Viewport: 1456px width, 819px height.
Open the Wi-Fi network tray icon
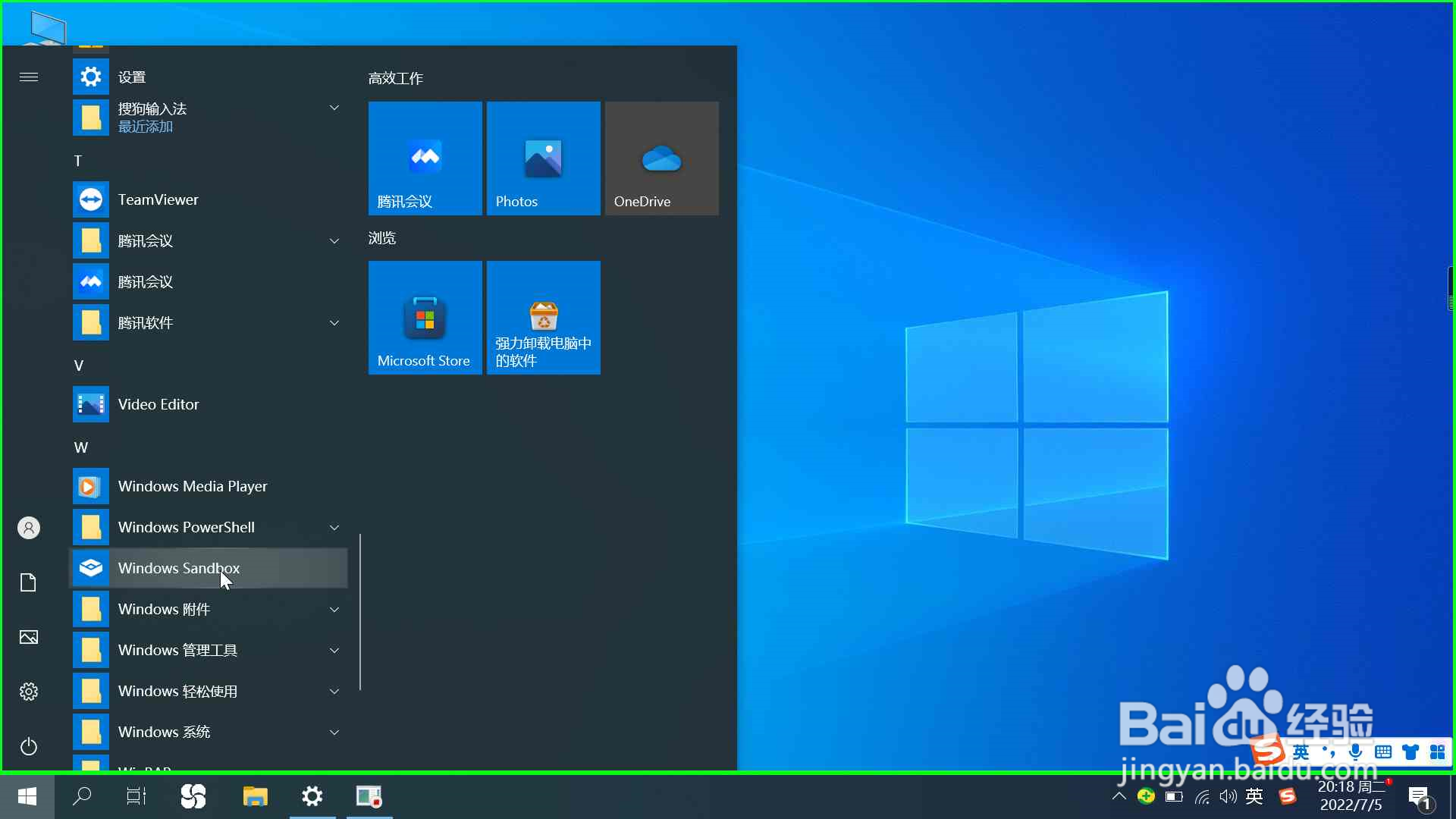click(1202, 796)
